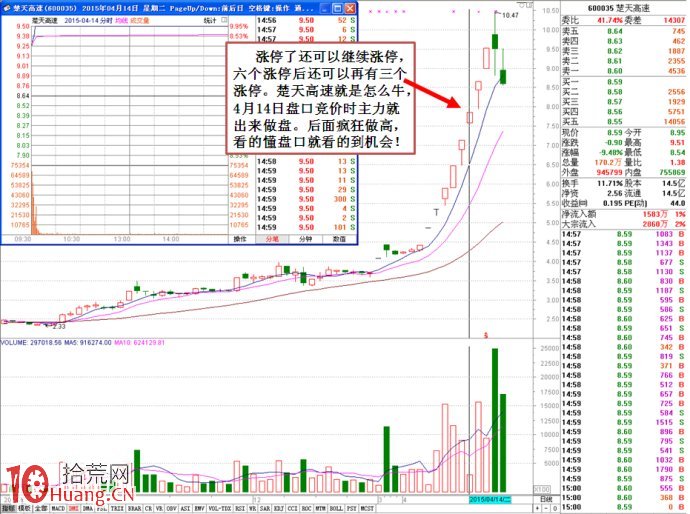Switch popup to 分笔 tab
The height and width of the screenshot is (514, 690).
click(x=272, y=239)
